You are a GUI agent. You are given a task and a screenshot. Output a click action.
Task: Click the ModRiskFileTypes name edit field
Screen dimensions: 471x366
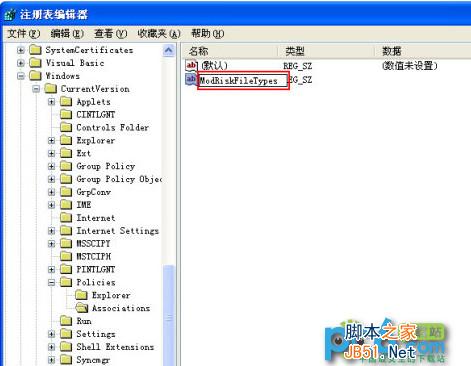243,81
